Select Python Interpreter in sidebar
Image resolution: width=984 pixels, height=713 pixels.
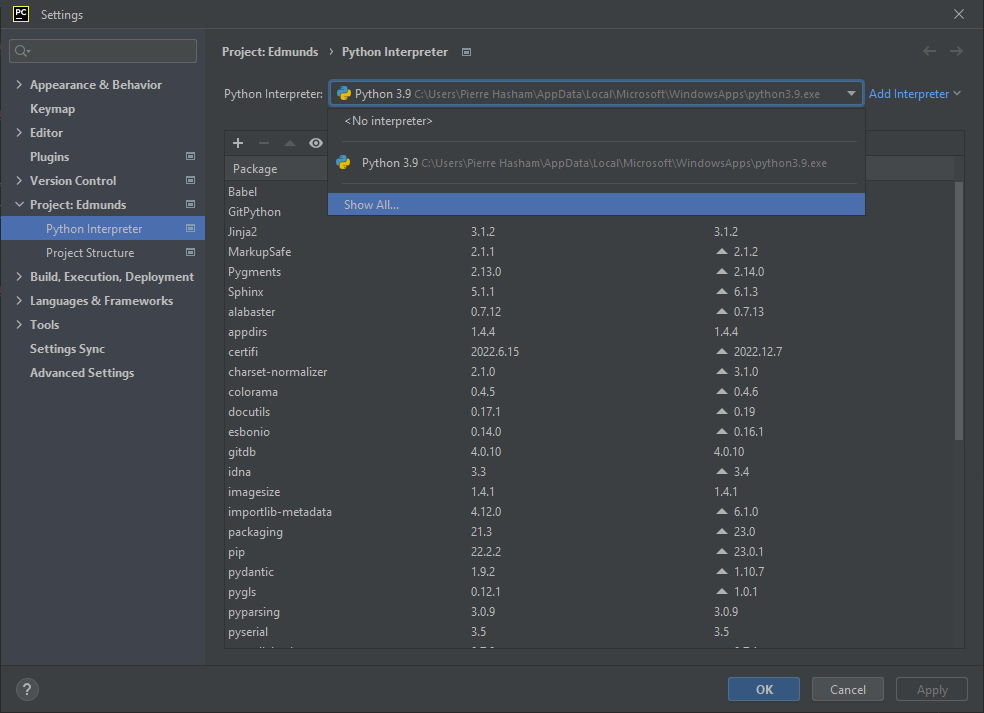103,228
